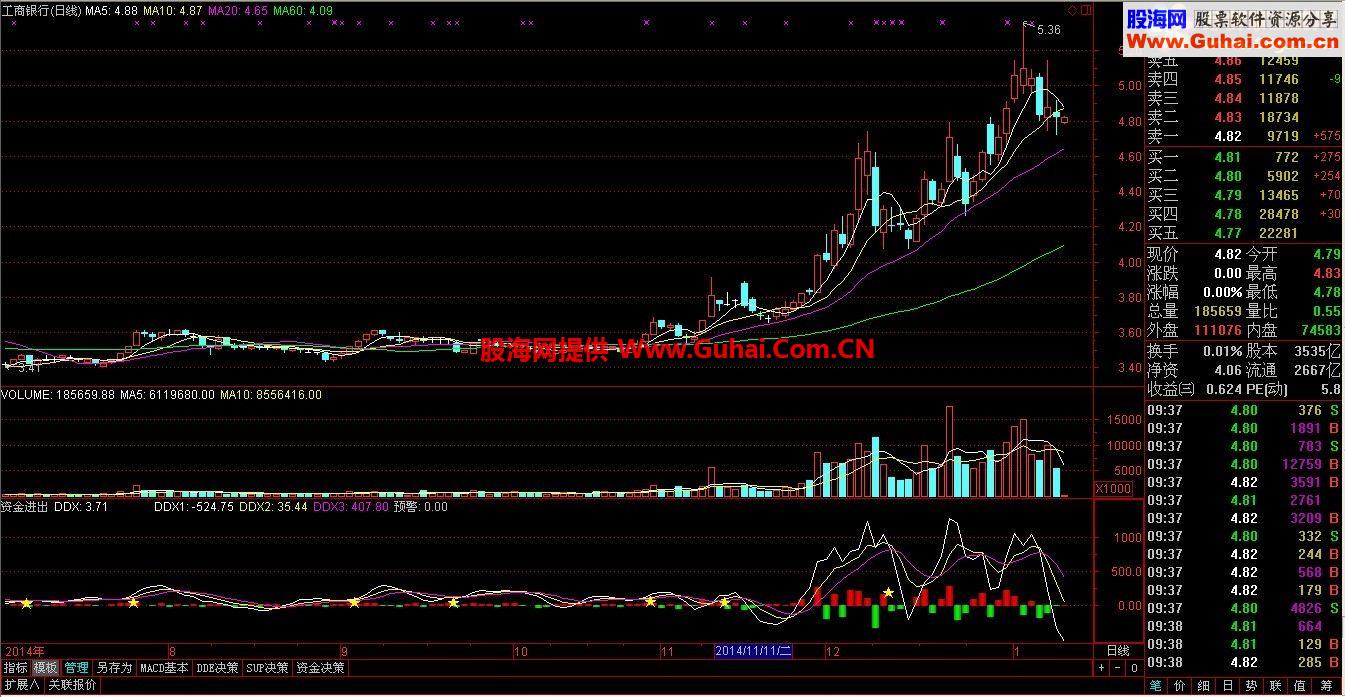Viewport: 1345px width, 697px height.
Task: Click the 工商银行(日线) chart title
Action: pyautogui.click(x=41, y=10)
